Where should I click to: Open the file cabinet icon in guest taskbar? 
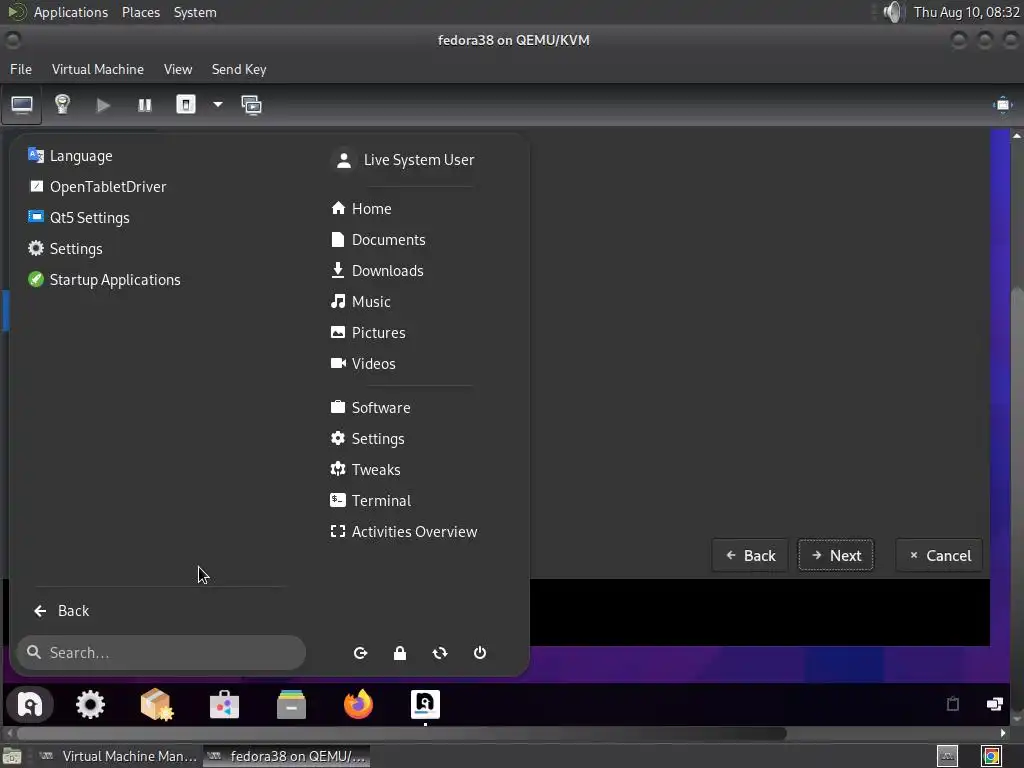point(291,705)
